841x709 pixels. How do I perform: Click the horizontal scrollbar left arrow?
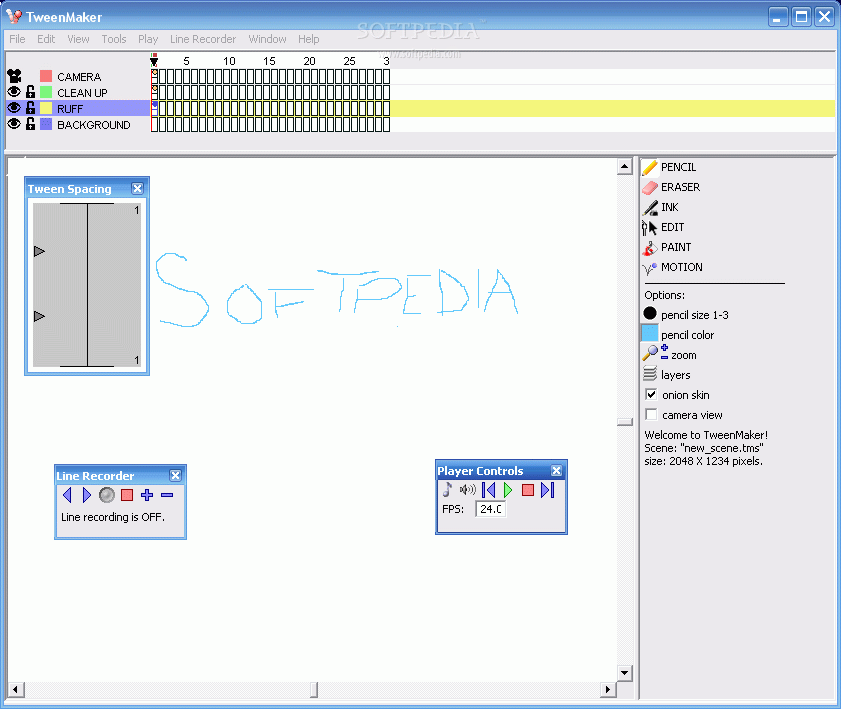tap(15, 689)
